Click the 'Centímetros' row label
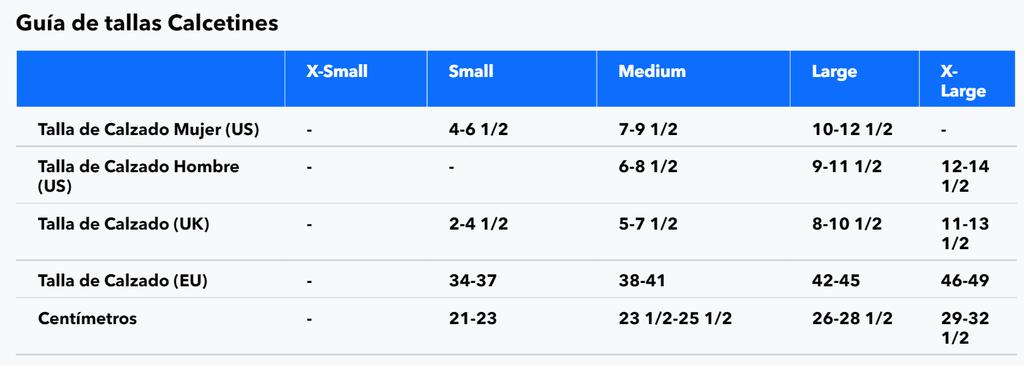This screenshot has height=366, width=1024. click(88, 318)
